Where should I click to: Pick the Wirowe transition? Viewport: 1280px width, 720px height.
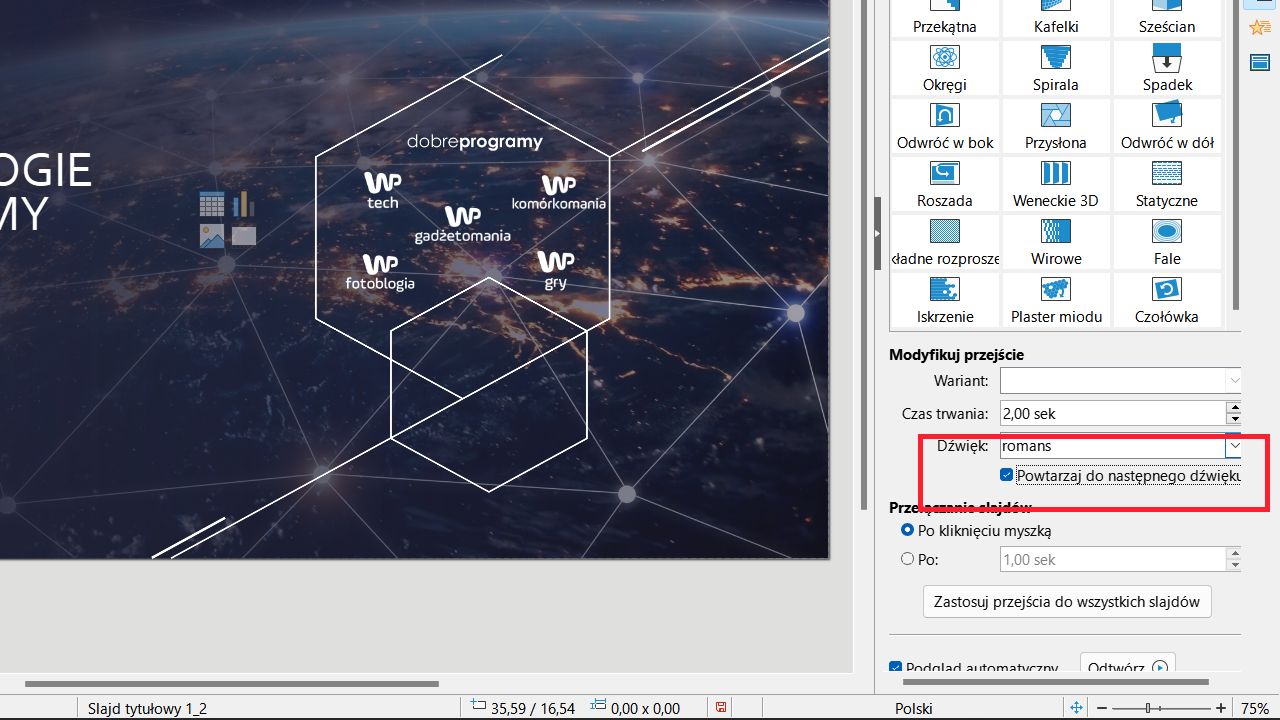click(1056, 242)
